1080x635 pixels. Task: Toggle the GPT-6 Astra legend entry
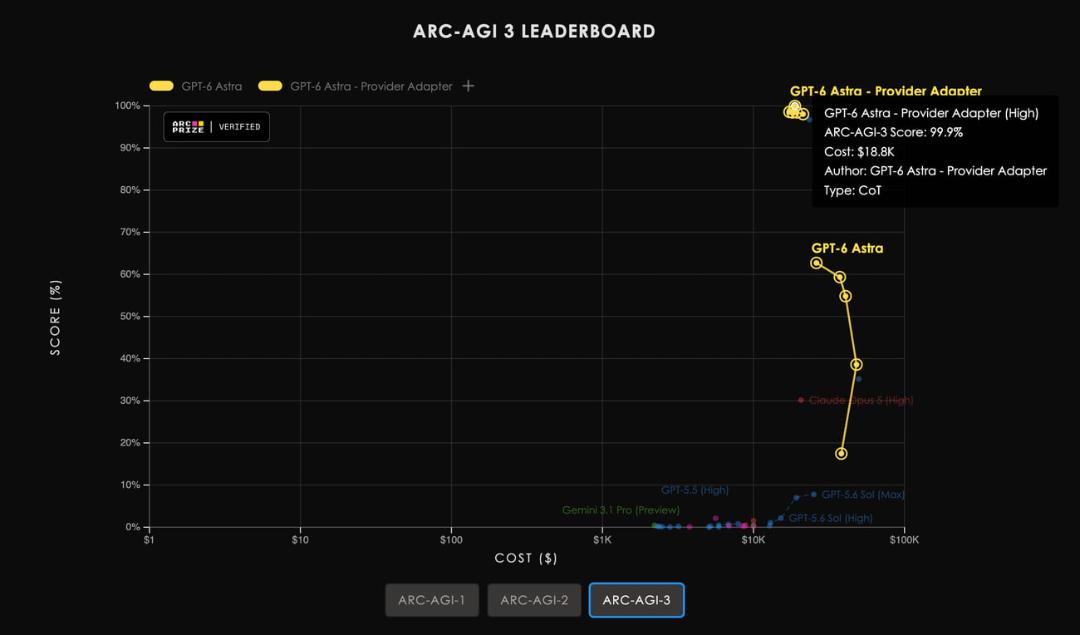click(196, 86)
